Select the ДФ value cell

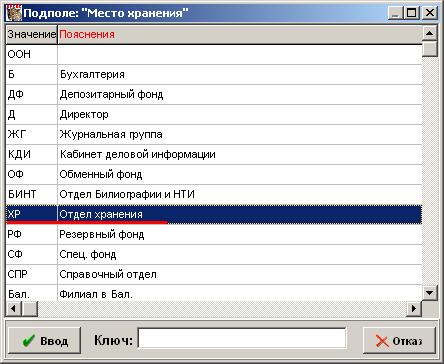click(32, 94)
